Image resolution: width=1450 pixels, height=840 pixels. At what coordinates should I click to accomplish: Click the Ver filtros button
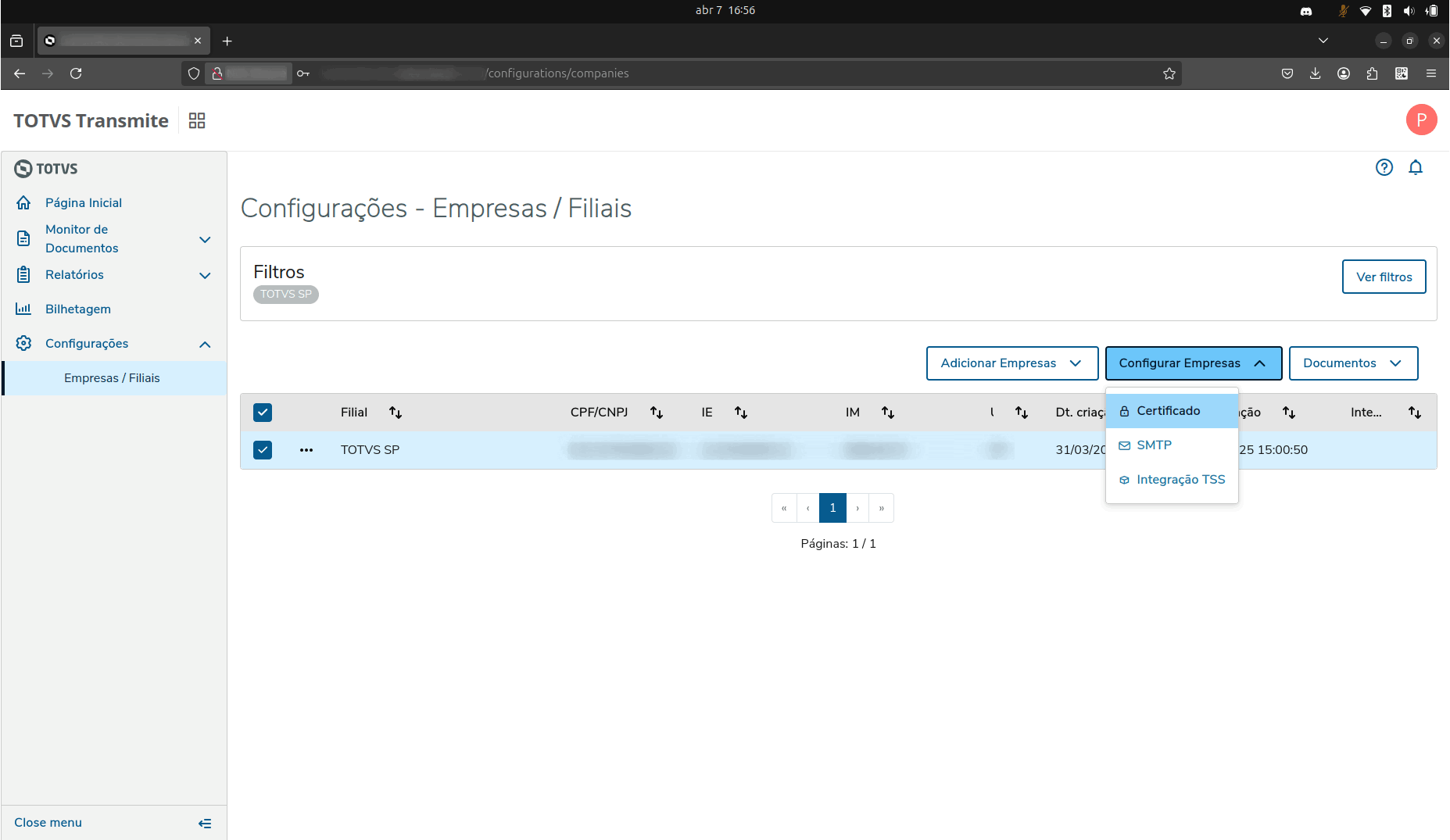point(1384,277)
